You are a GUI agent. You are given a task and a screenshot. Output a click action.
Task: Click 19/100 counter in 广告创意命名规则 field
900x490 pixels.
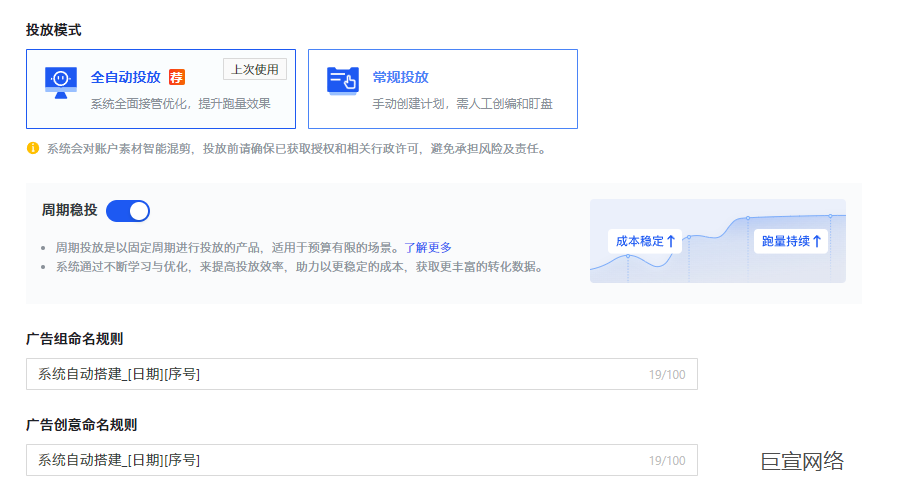click(667, 461)
